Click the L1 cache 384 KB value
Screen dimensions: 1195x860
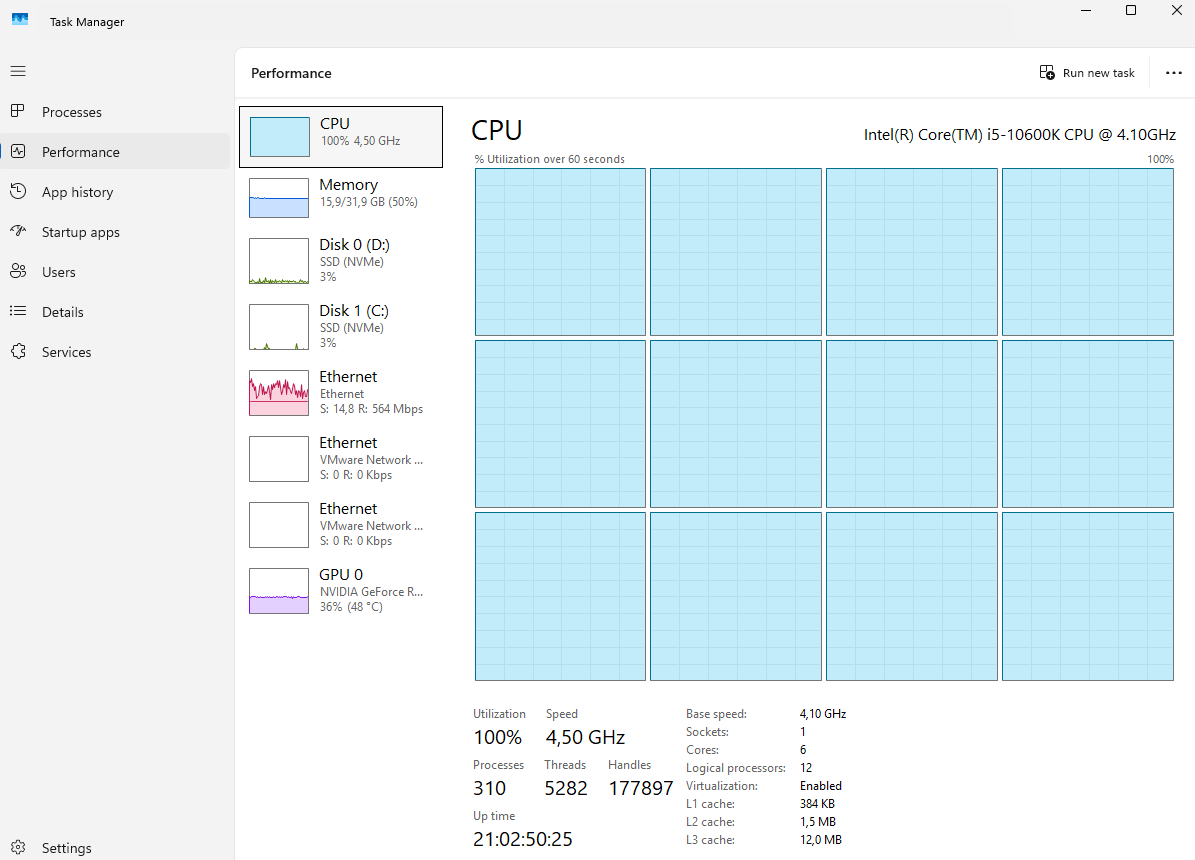tap(817, 804)
